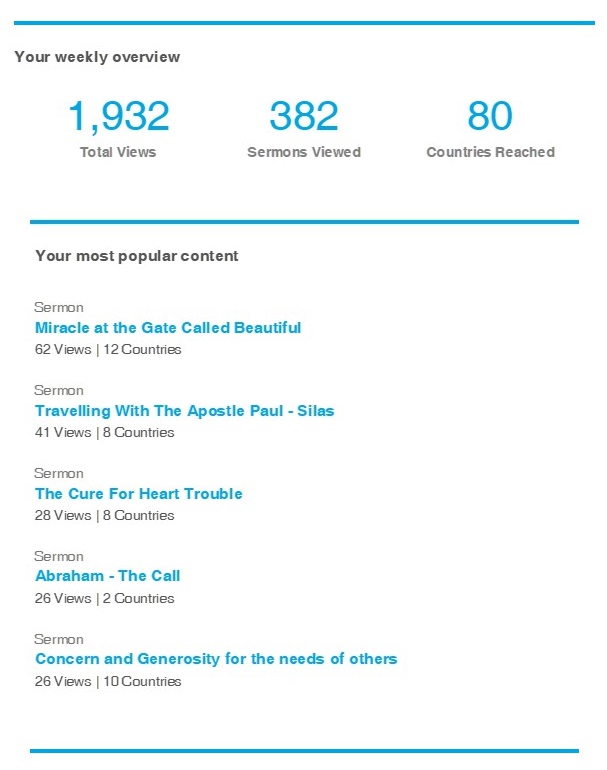Open the 'Abraham - The Call' sermon
The height and width of the screenshot is (770, 607).
tap(107, 576)
